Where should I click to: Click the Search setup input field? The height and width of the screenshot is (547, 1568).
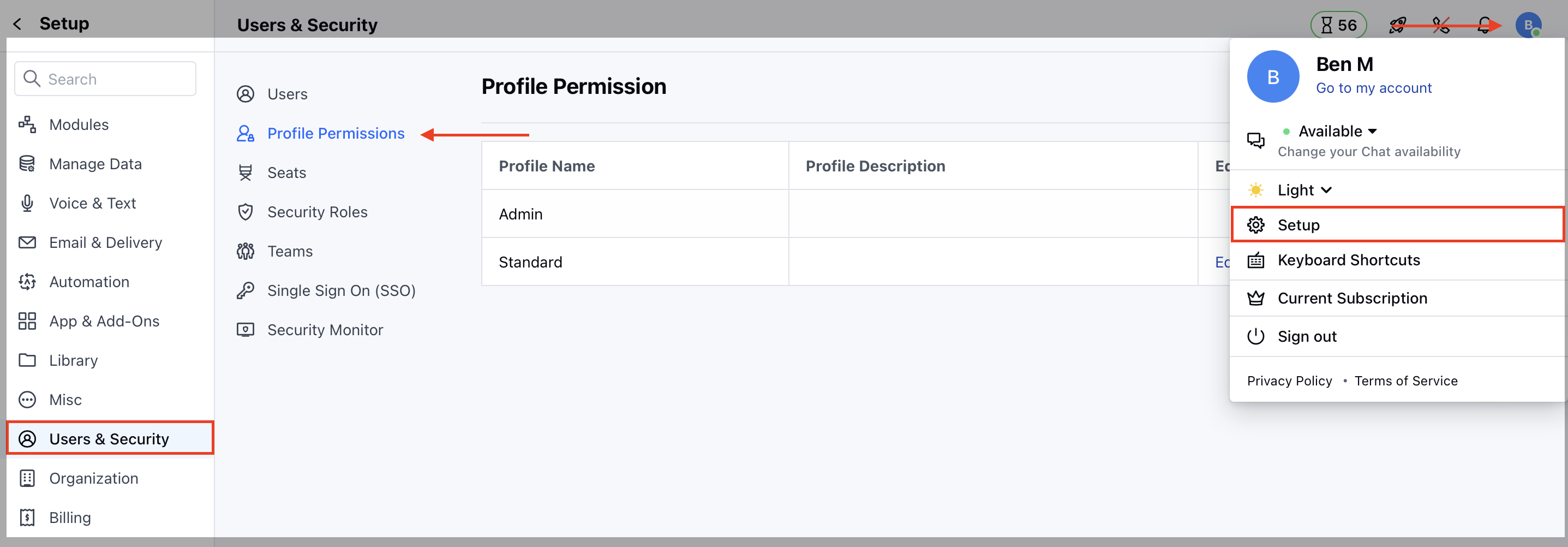click(x=105, y=78)
